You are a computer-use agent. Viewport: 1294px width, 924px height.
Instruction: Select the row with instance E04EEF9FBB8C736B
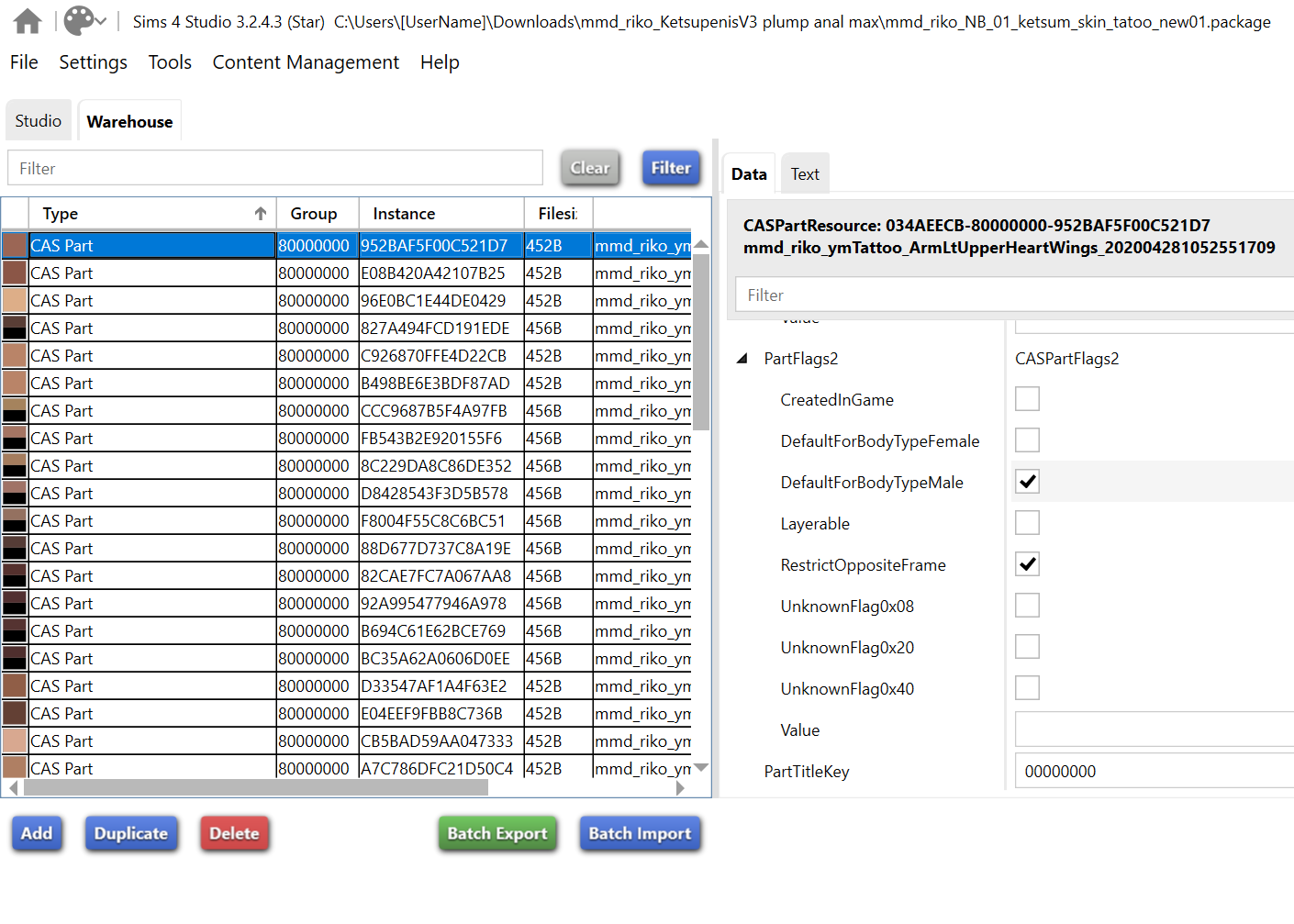pyautogui.click(x=347, y=713)
